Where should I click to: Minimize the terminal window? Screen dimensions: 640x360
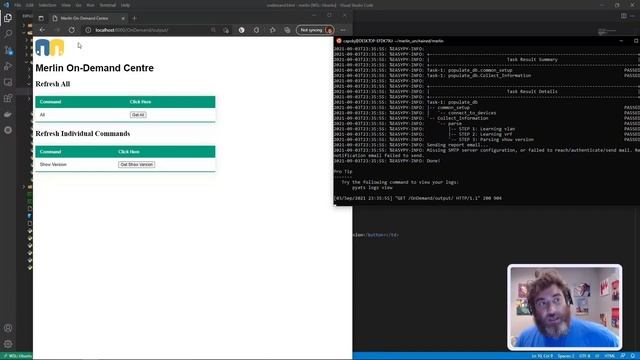point(621,41)
